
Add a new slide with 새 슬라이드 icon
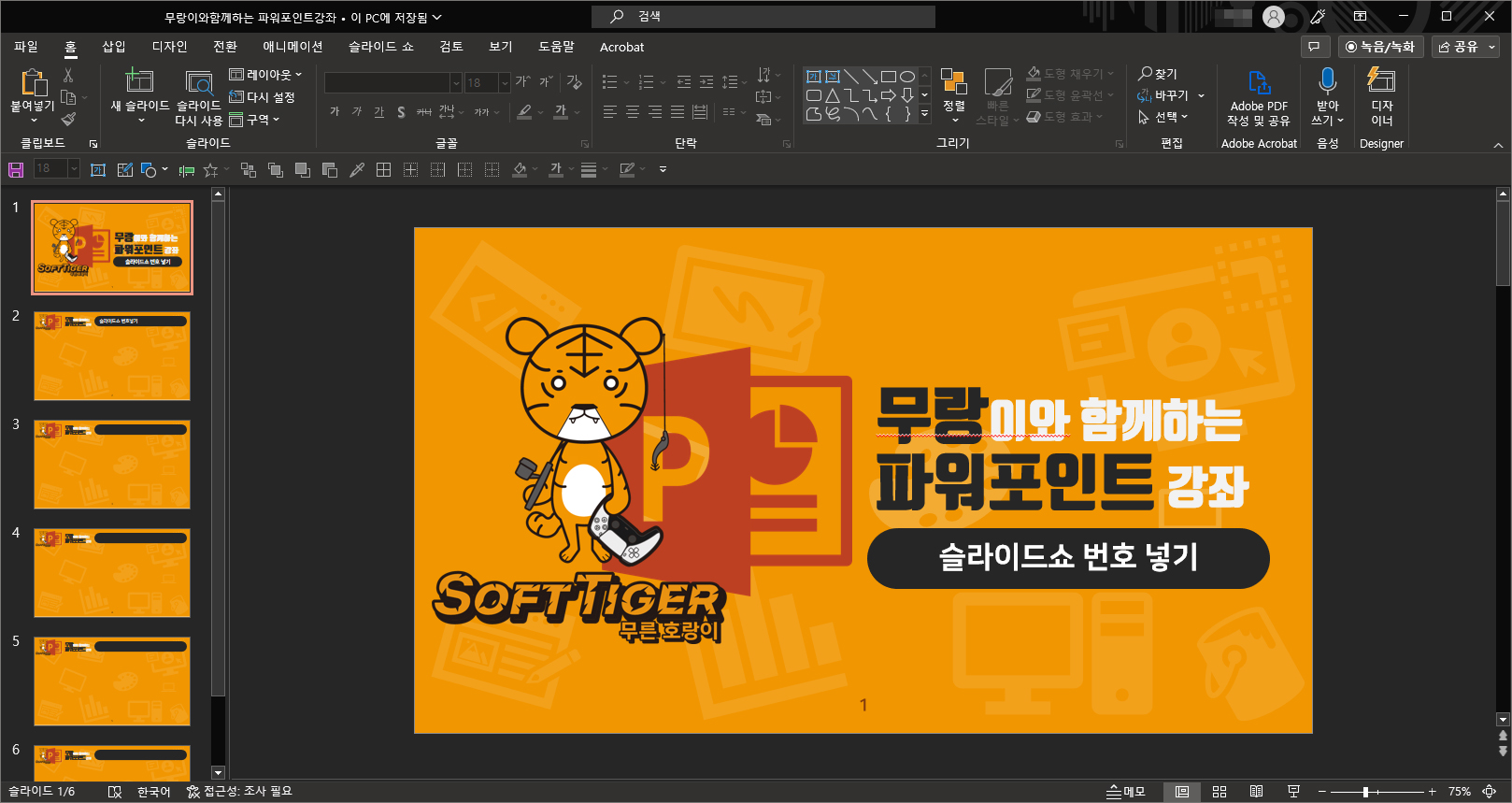pyautogui.click(x=139, y=80)
